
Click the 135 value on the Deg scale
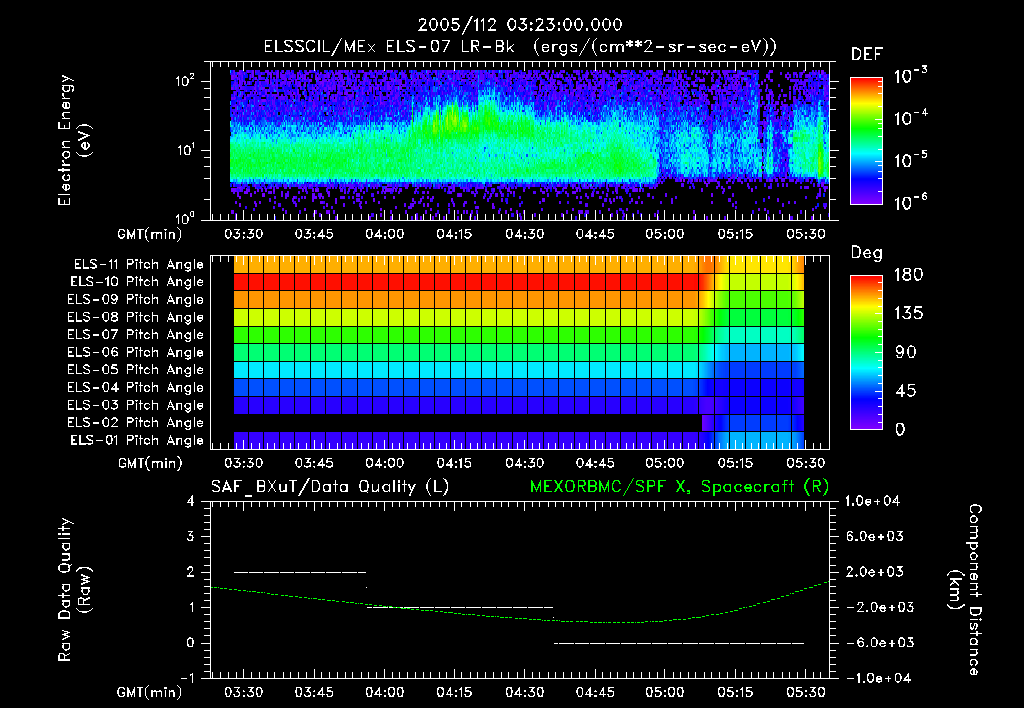click(909, 313)
